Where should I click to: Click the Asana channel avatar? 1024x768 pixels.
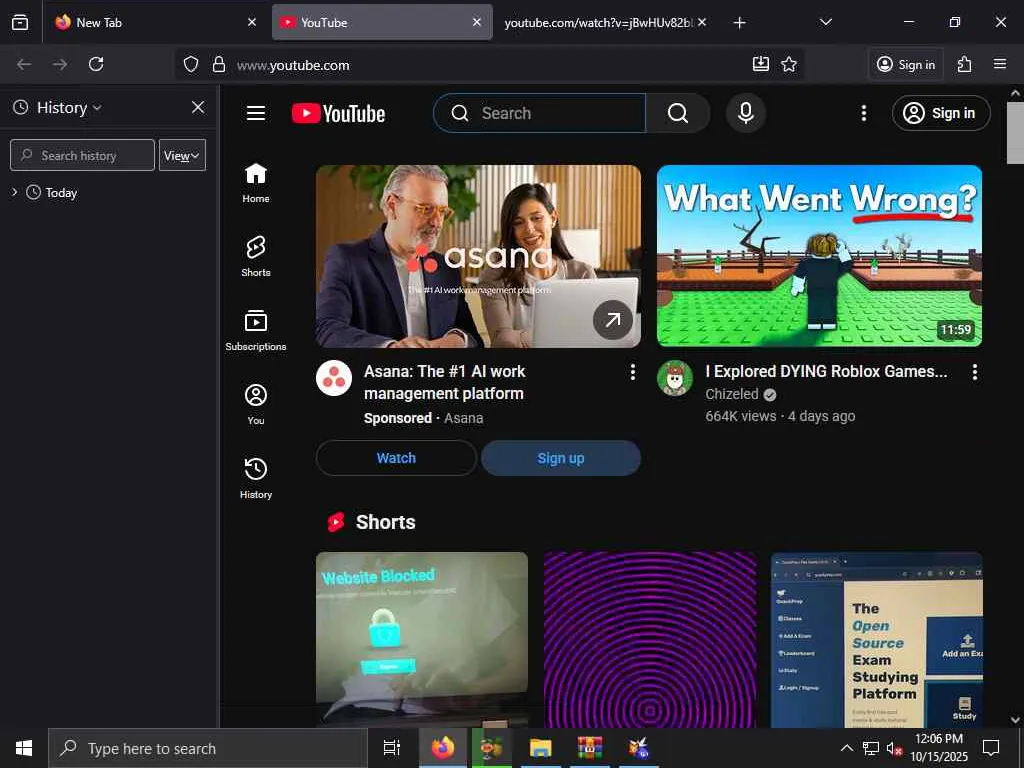pyautogui.click(x=334, y=378)
